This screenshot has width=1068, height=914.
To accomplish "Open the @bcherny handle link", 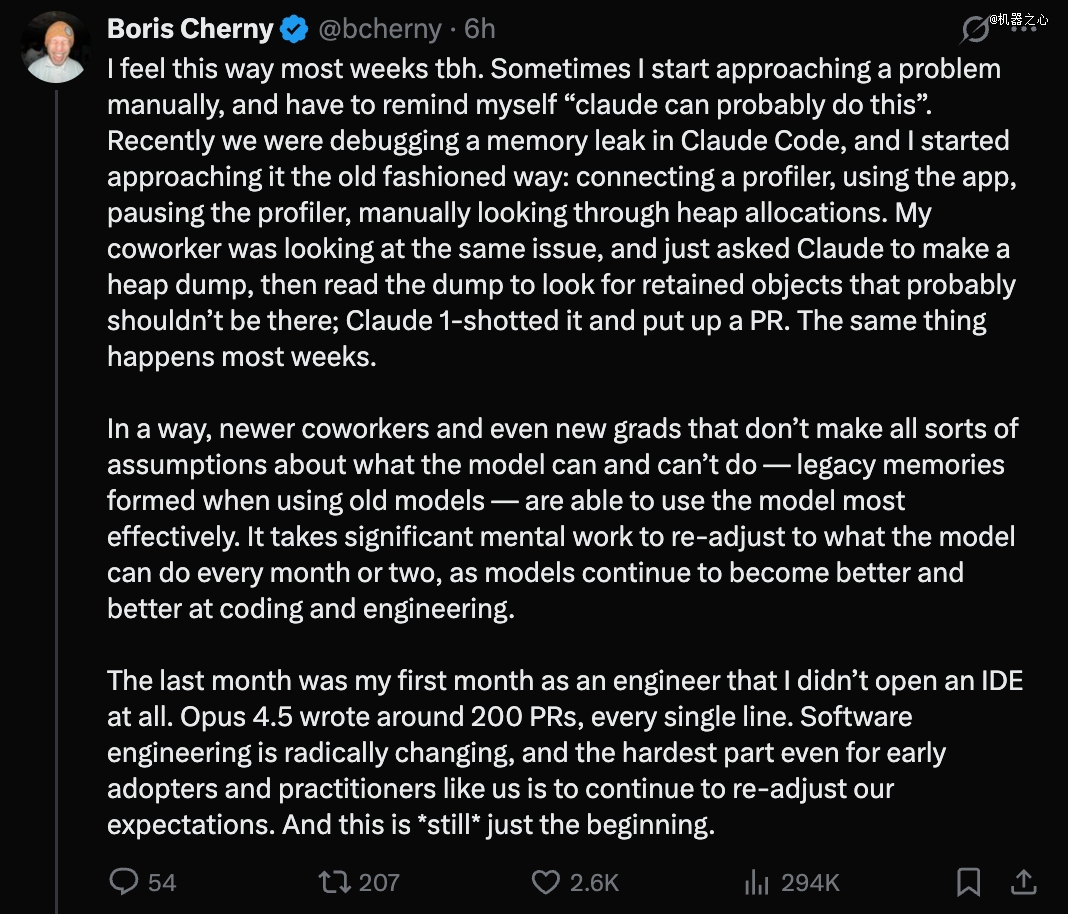I will (x=379, y=30).
